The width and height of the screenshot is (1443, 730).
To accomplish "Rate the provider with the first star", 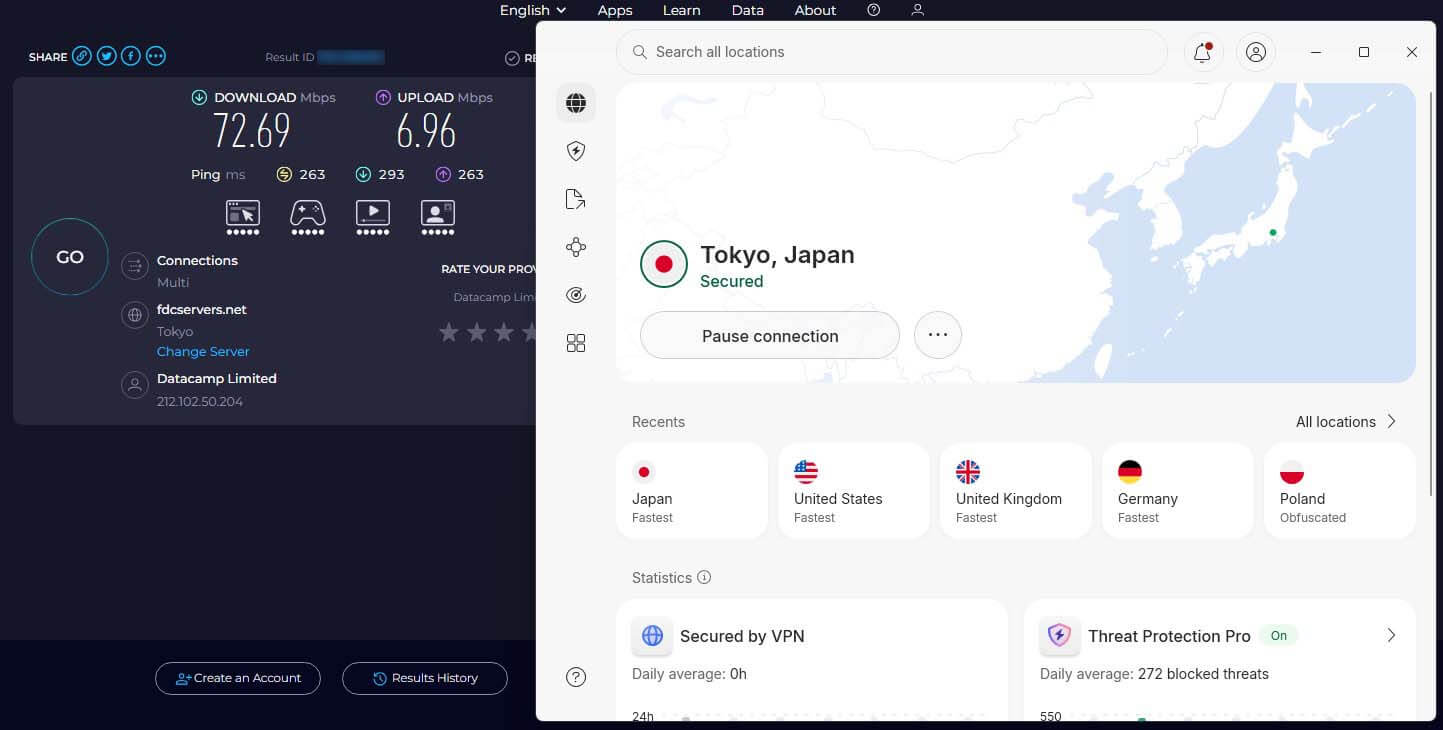I will pyautogui.click(x=449, y=332).
